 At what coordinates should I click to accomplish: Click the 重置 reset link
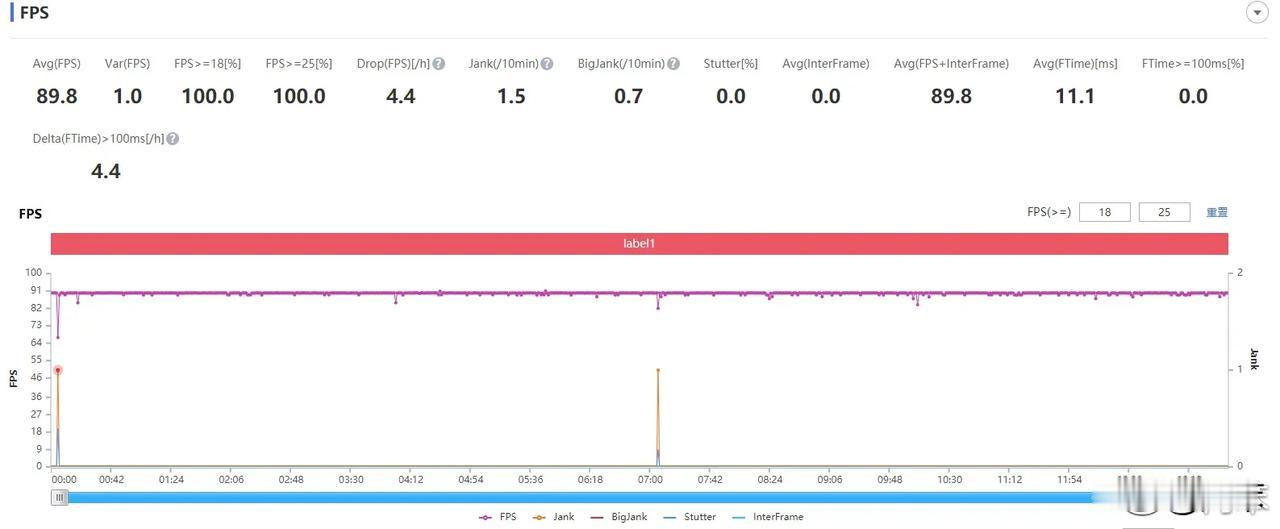(1217, 212)
